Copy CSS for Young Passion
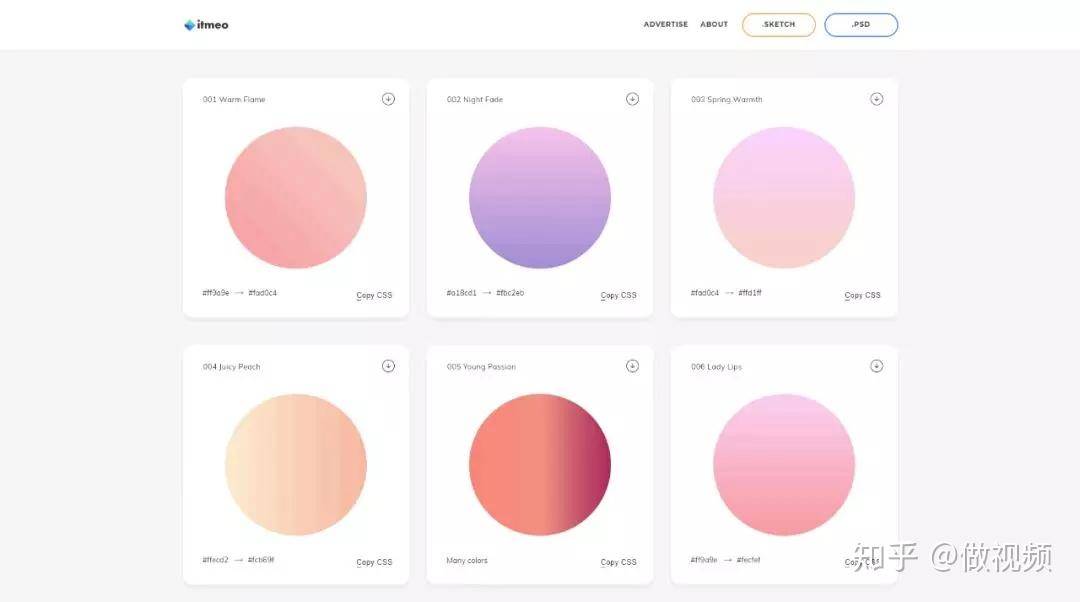 [619, 562]
